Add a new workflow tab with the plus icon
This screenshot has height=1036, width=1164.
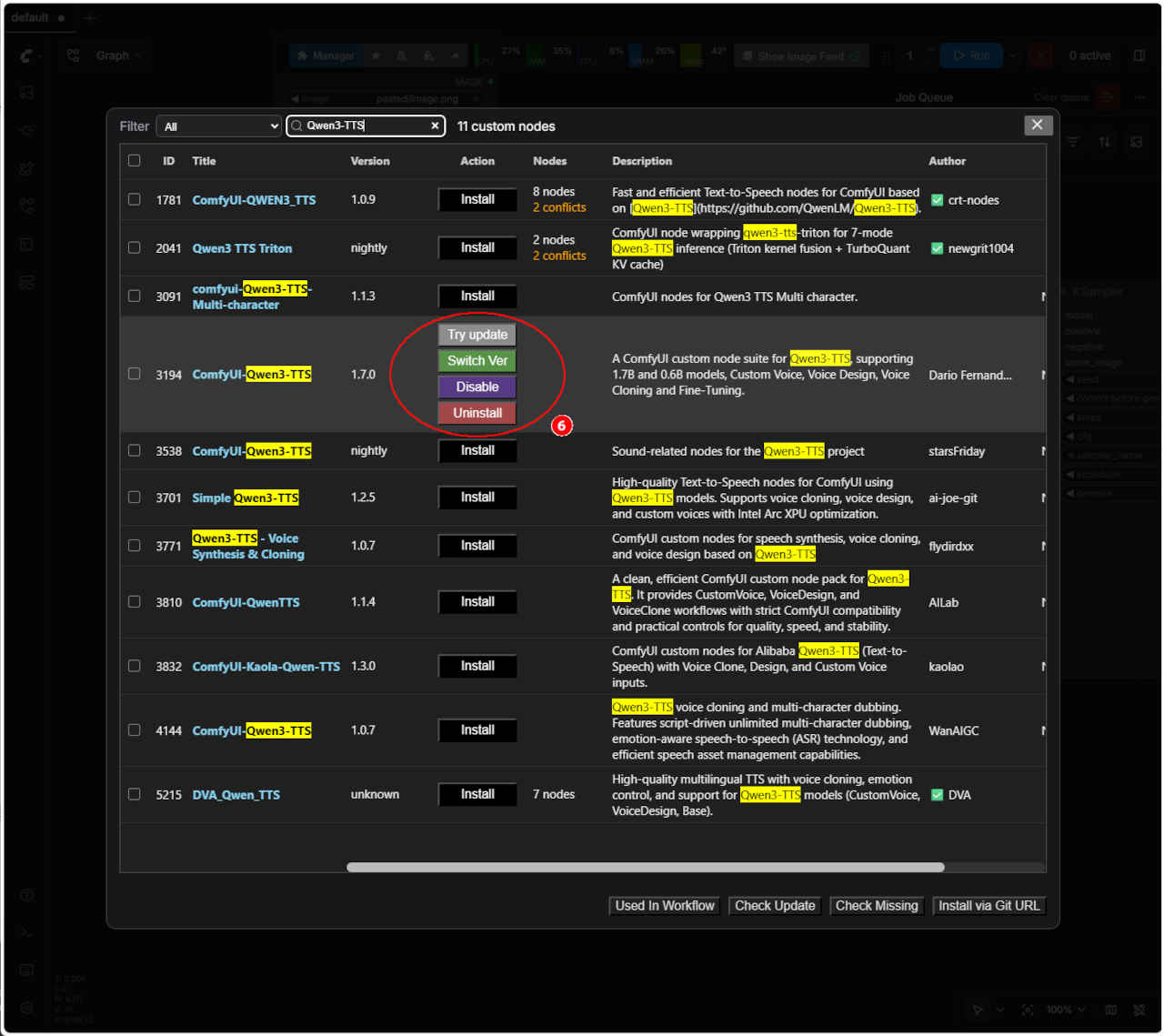89,17
